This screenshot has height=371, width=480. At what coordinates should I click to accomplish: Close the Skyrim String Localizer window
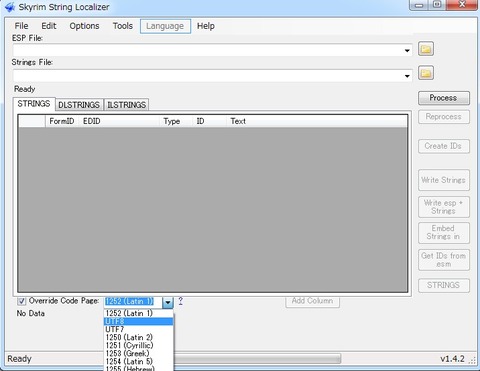click(x=462, y=5)
